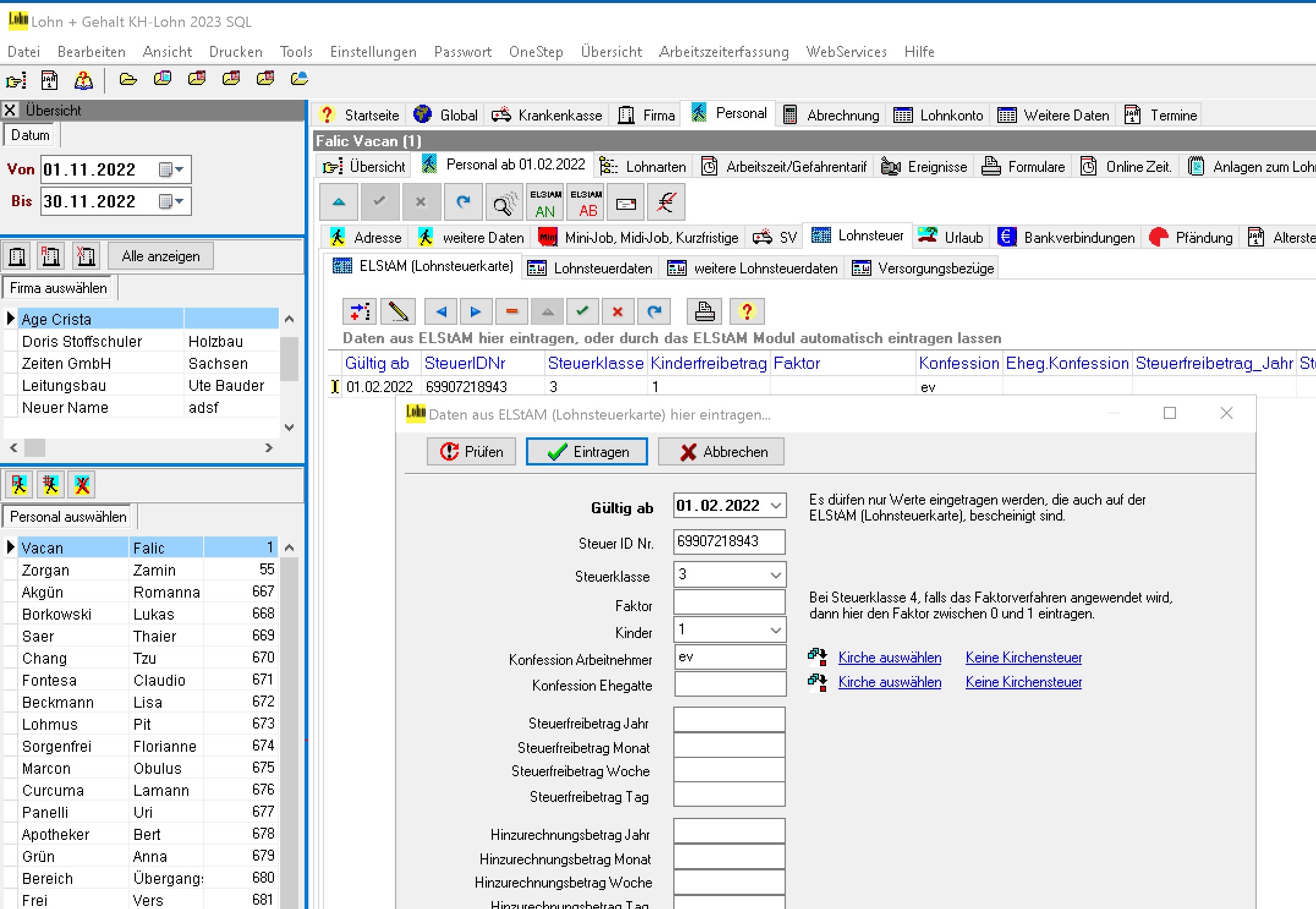
Task: Click the Faktor input field
Action: click(730, 603)
